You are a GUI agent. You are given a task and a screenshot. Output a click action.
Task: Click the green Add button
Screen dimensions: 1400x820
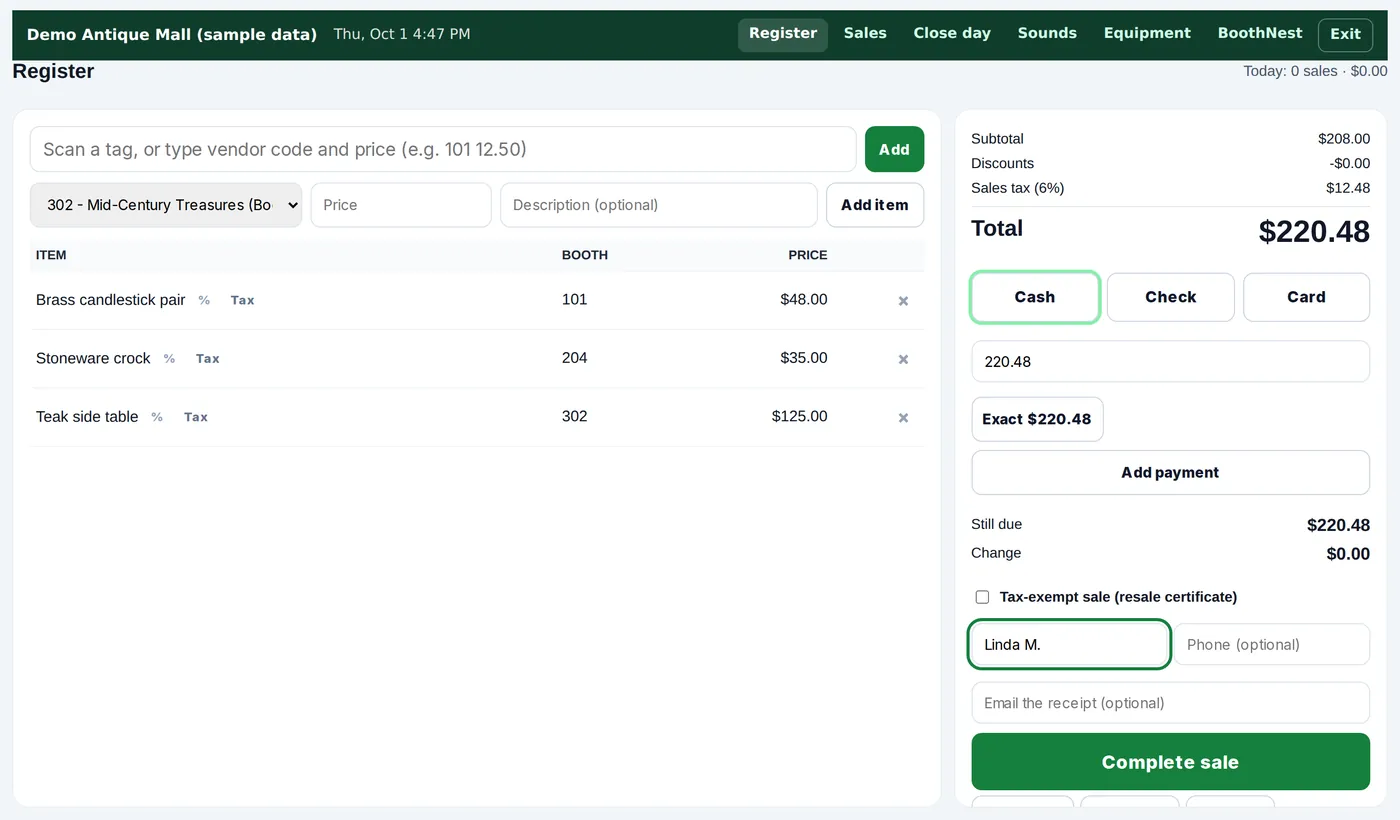coord(894,149)
